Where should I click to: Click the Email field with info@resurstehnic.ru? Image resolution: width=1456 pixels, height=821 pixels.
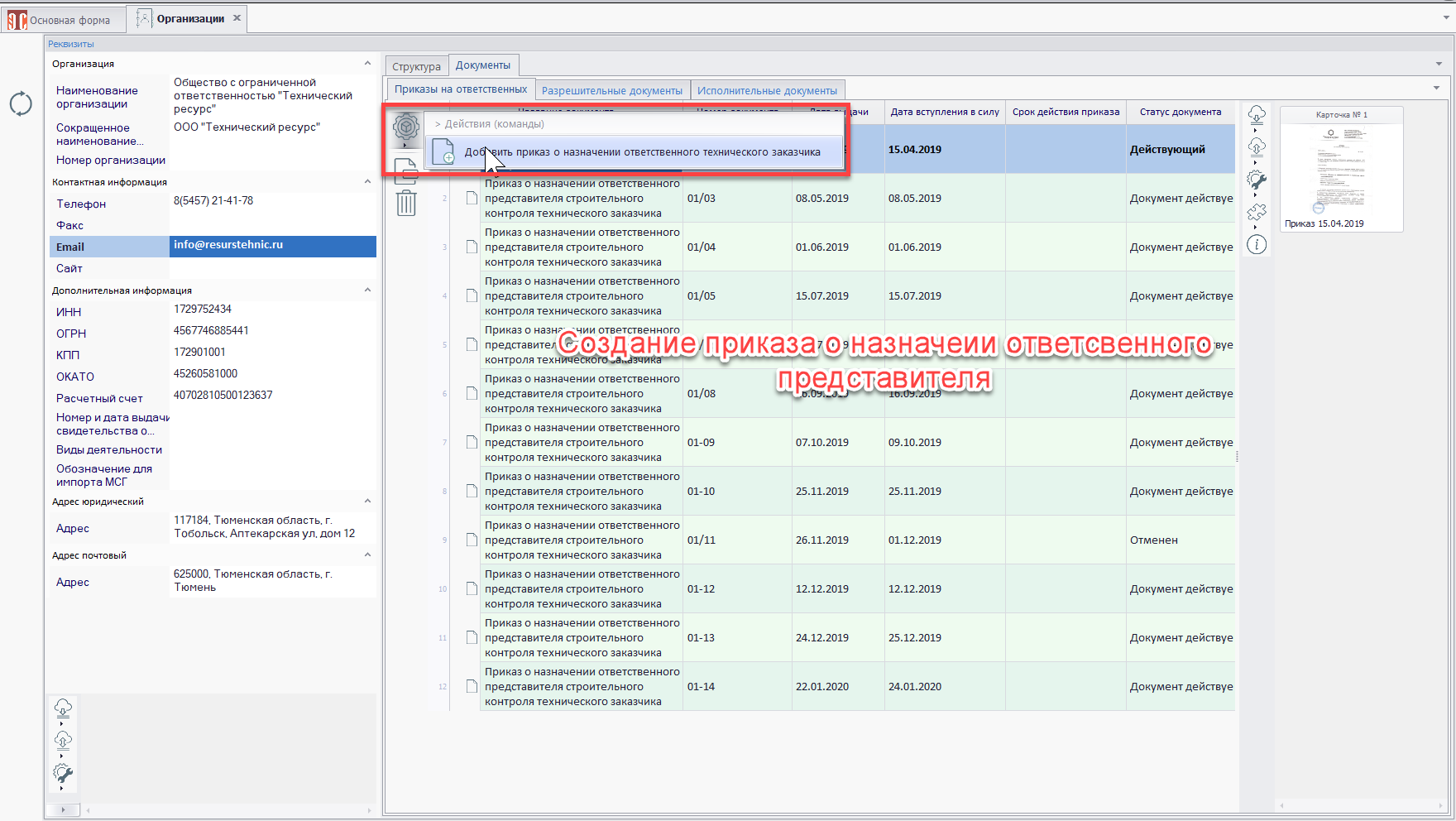click(x=272, y=246)
